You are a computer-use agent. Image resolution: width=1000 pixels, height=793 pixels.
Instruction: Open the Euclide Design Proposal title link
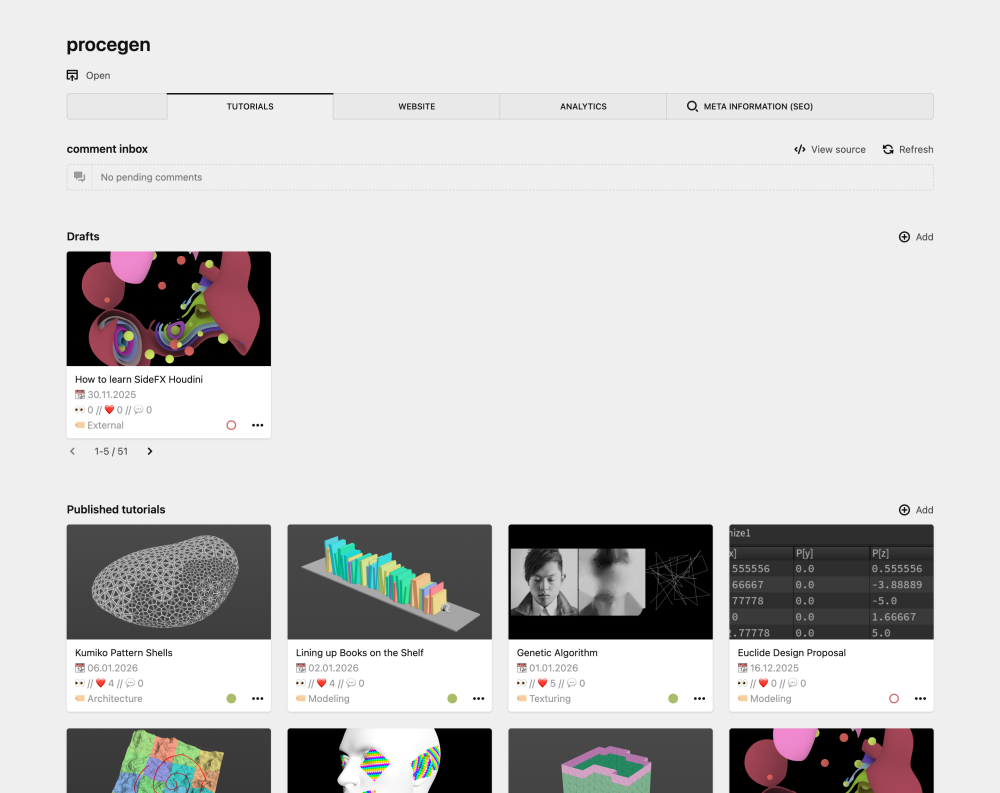tap(791, 653)
